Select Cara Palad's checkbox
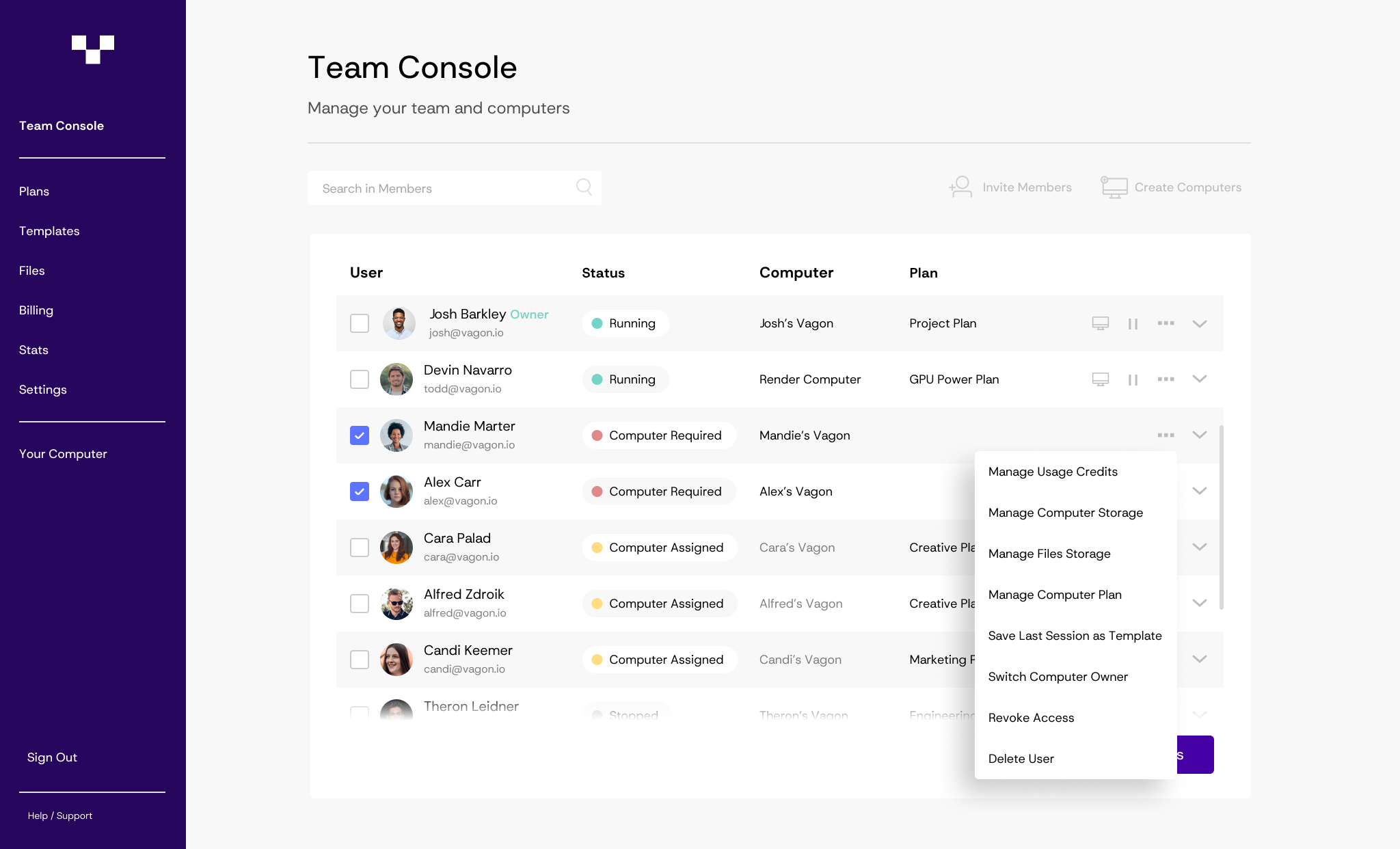1400x849 pixels. [360, 548]
